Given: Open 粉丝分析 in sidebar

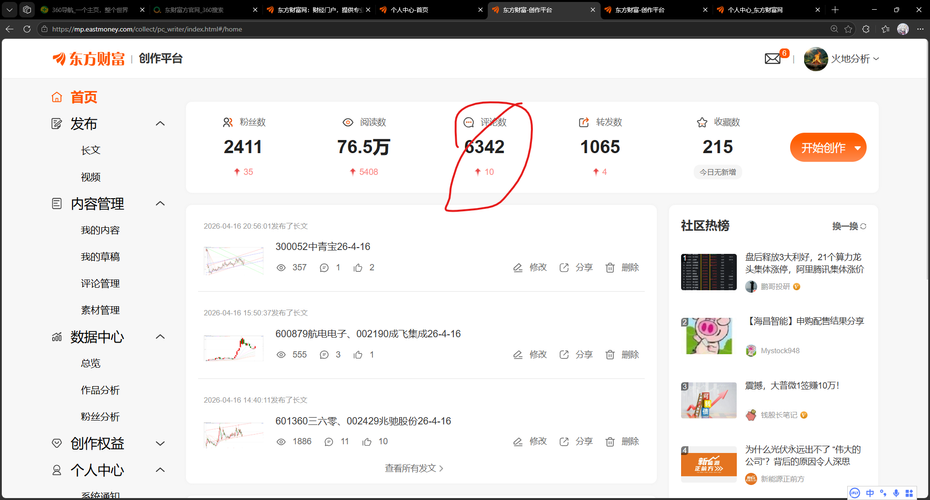Looking at the screenshot, I should click(100, 416).
